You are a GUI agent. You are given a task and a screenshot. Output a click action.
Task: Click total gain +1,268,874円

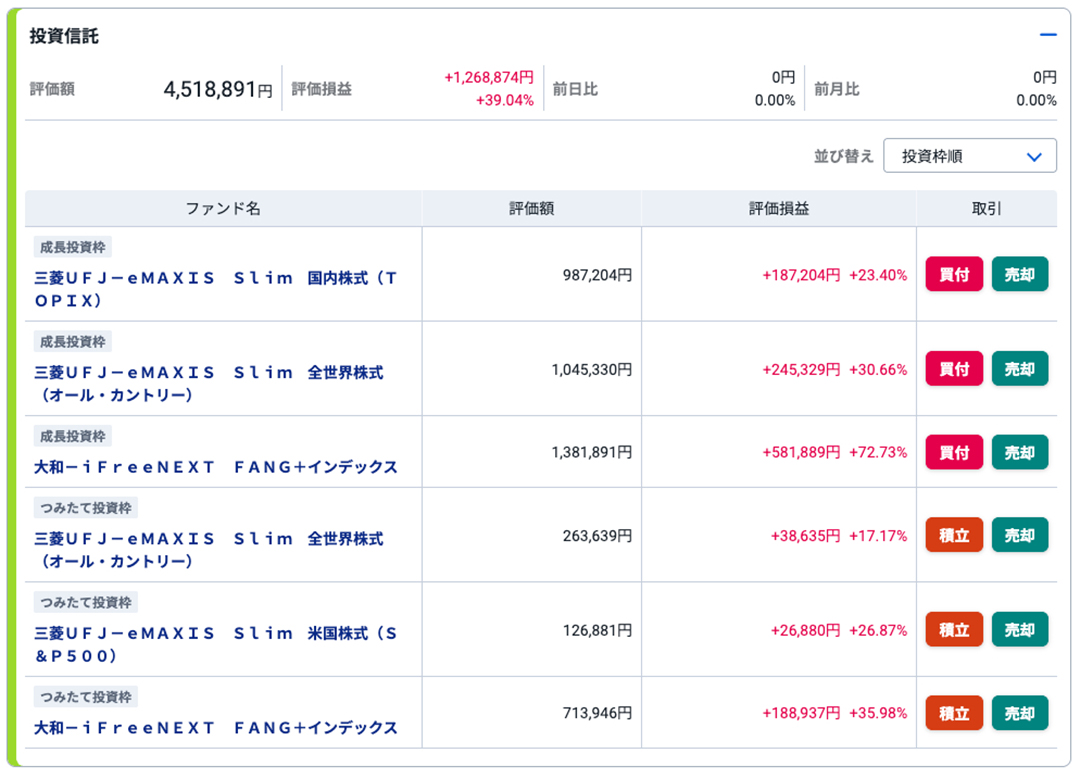pos(488,77)
